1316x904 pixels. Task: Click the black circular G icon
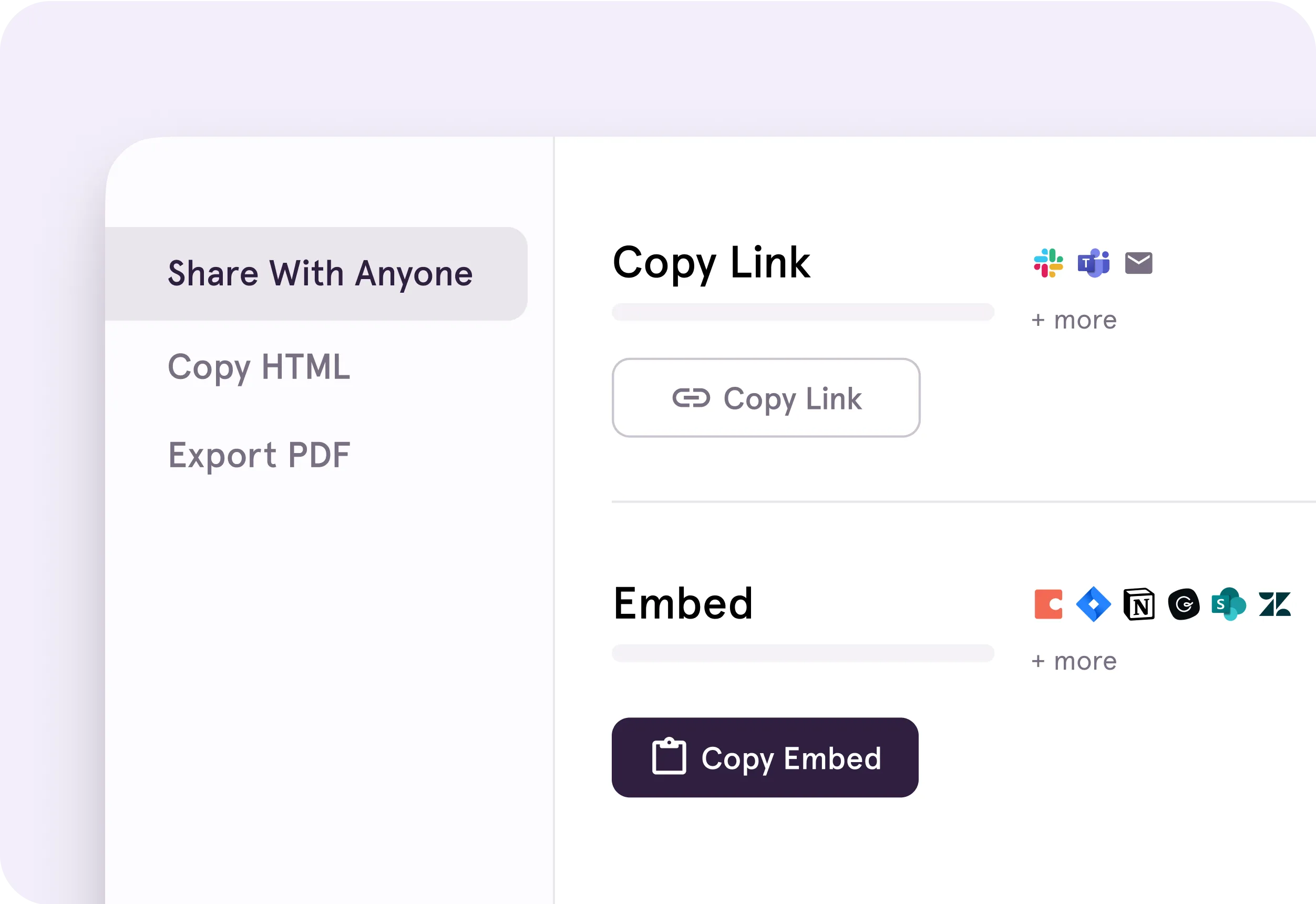pos(1184,604)
